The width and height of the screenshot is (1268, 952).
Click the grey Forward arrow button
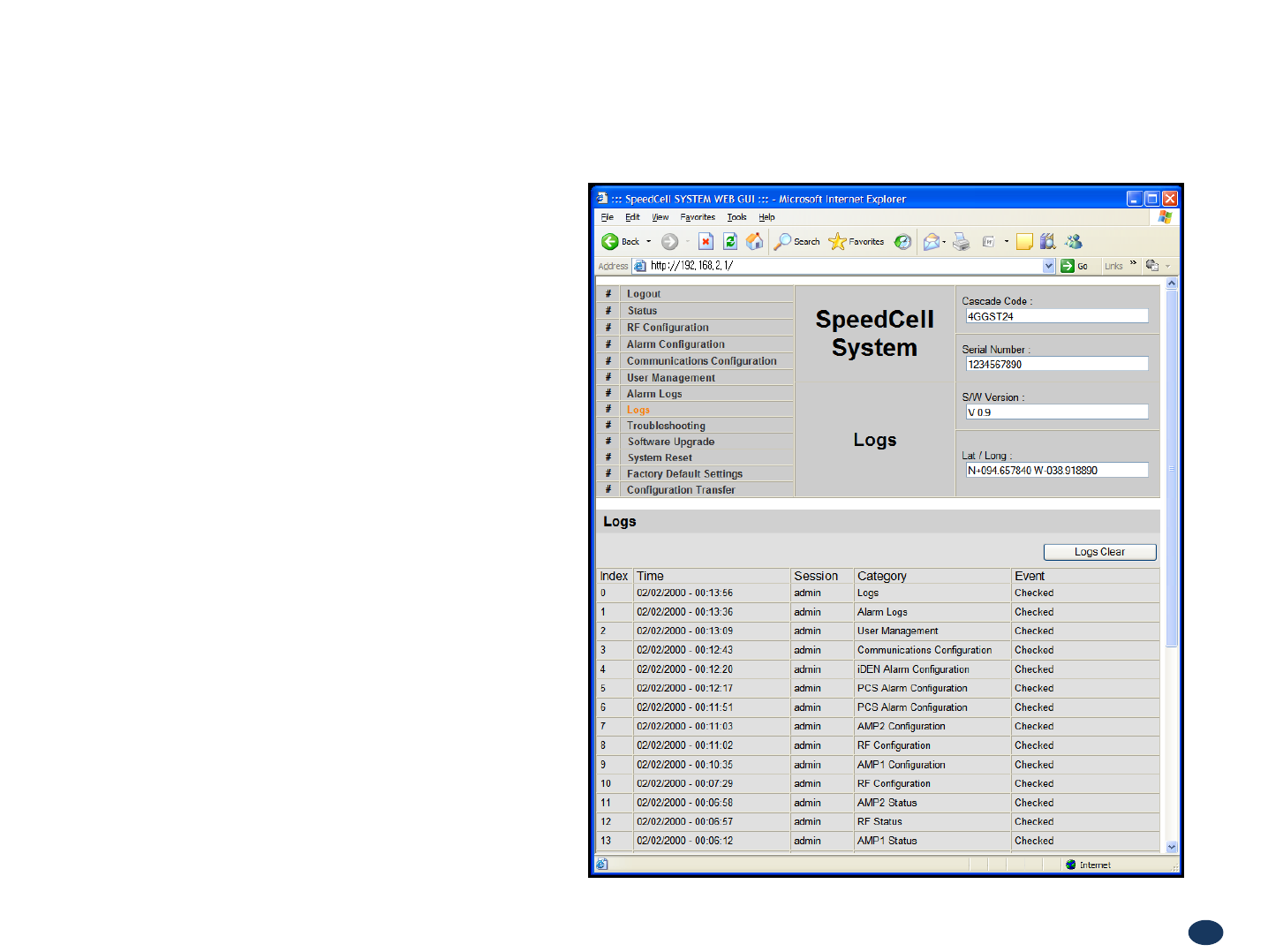point(670,241)
